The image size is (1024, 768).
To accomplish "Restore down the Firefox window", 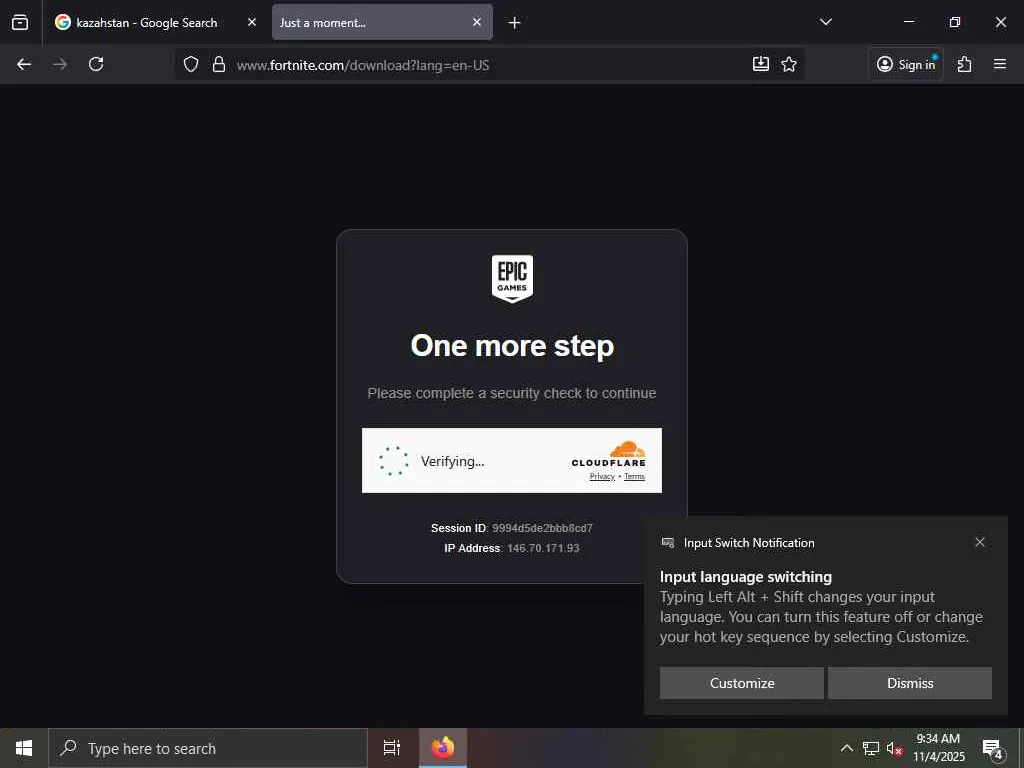I will [x=955, y=22].
